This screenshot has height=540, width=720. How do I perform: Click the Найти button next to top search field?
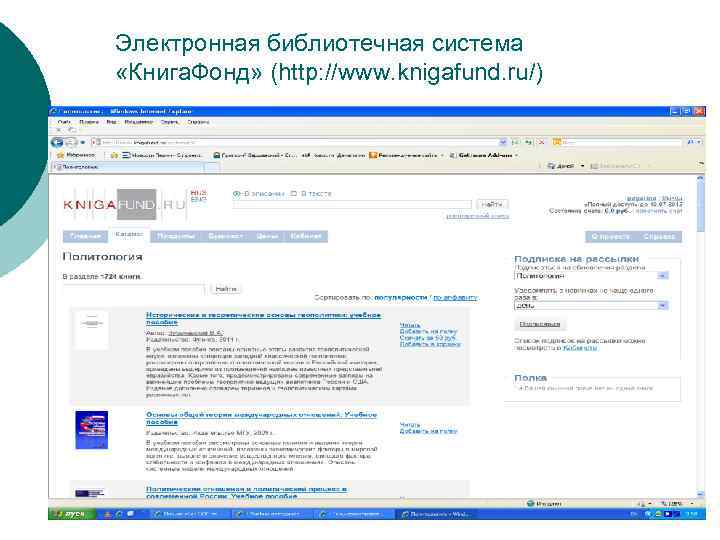(x=492, y=204)
